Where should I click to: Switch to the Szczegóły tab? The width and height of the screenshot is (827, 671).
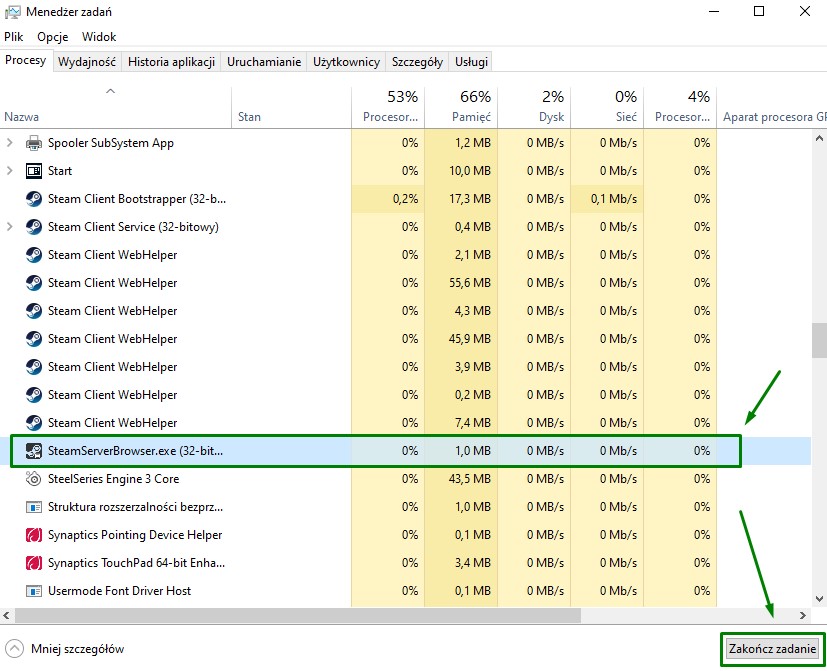coord(417,62)
